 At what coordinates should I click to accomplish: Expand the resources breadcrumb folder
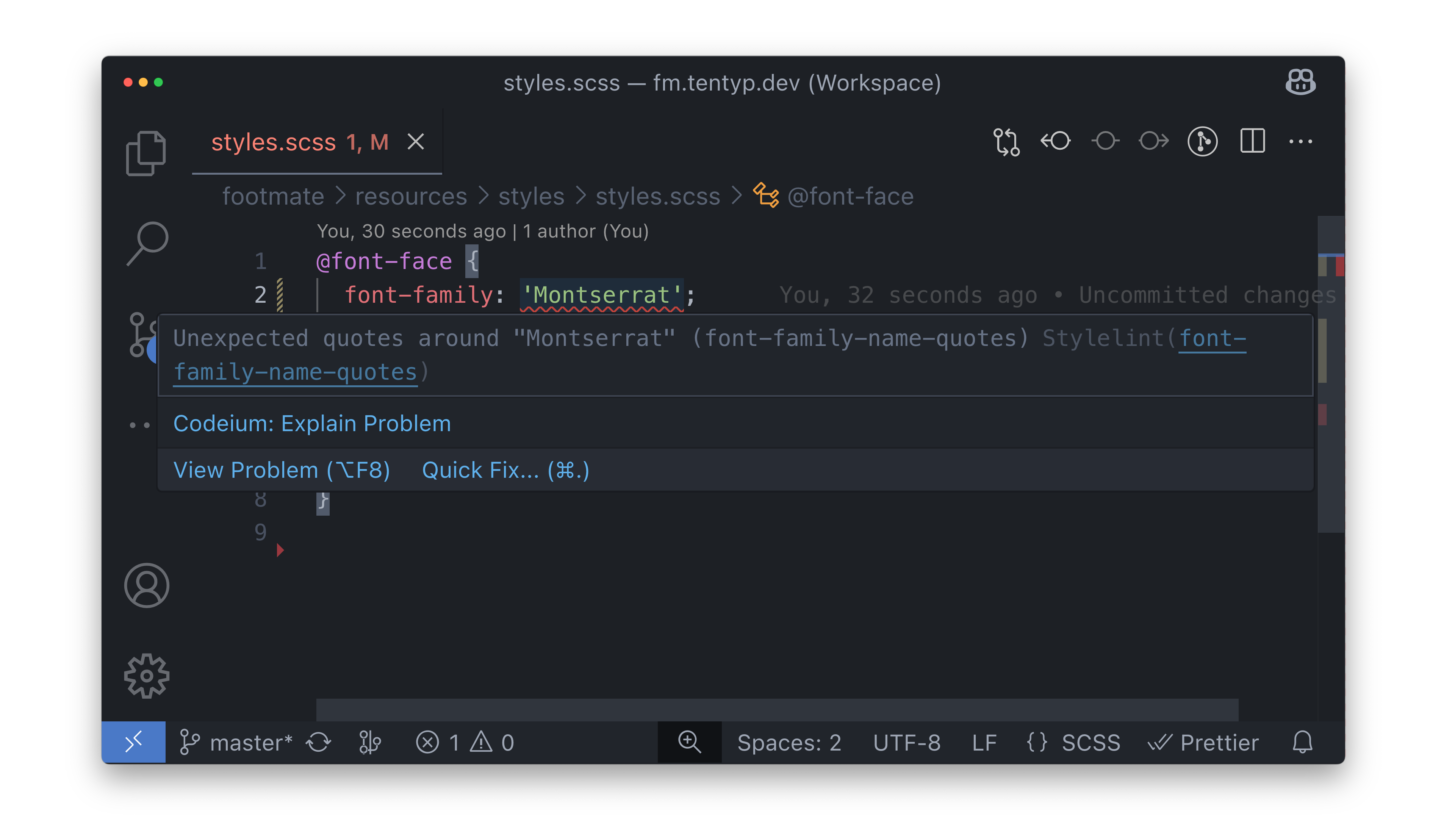(x=411, y=196)
